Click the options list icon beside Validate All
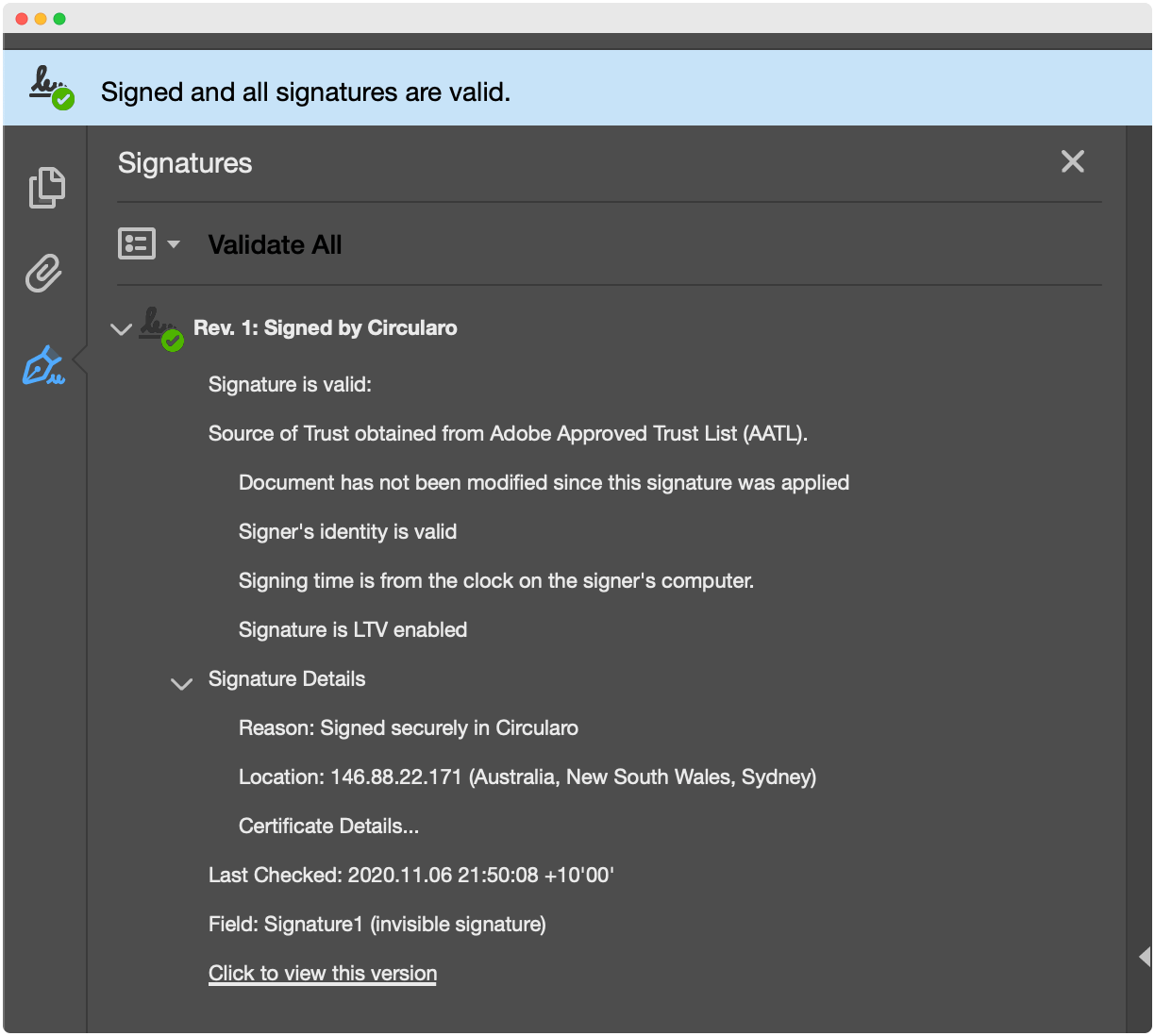The width and height of the screenshot is (1155, 1036). (x=136, y=244)
